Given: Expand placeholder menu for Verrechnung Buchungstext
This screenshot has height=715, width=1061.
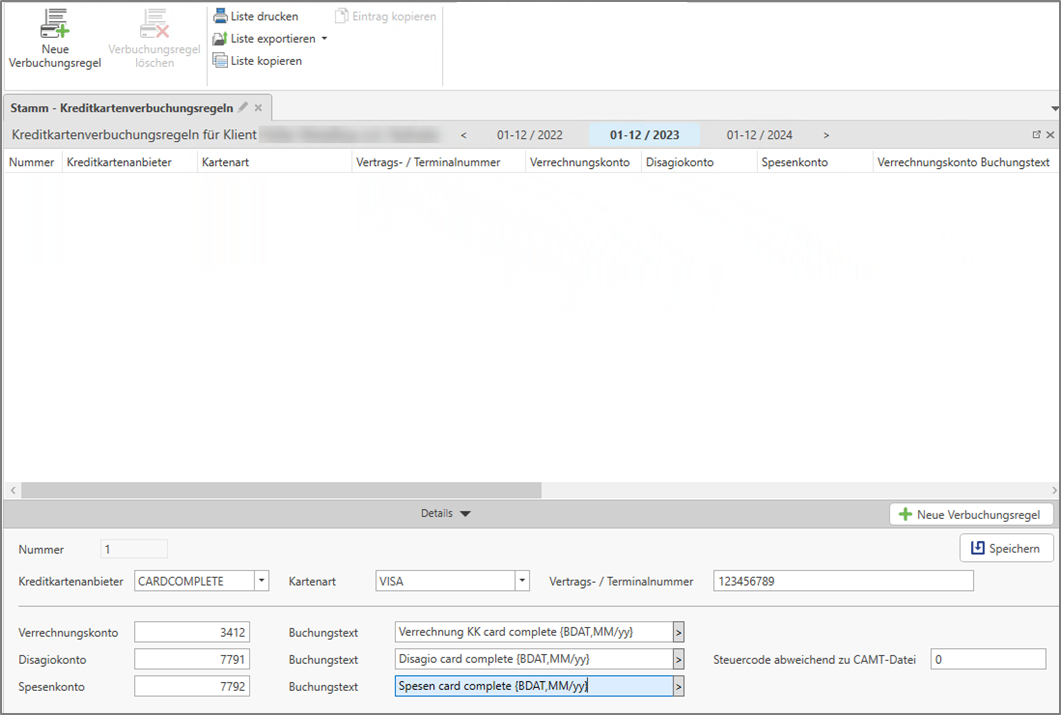Looking at the screenshot, I should point(678,632).
